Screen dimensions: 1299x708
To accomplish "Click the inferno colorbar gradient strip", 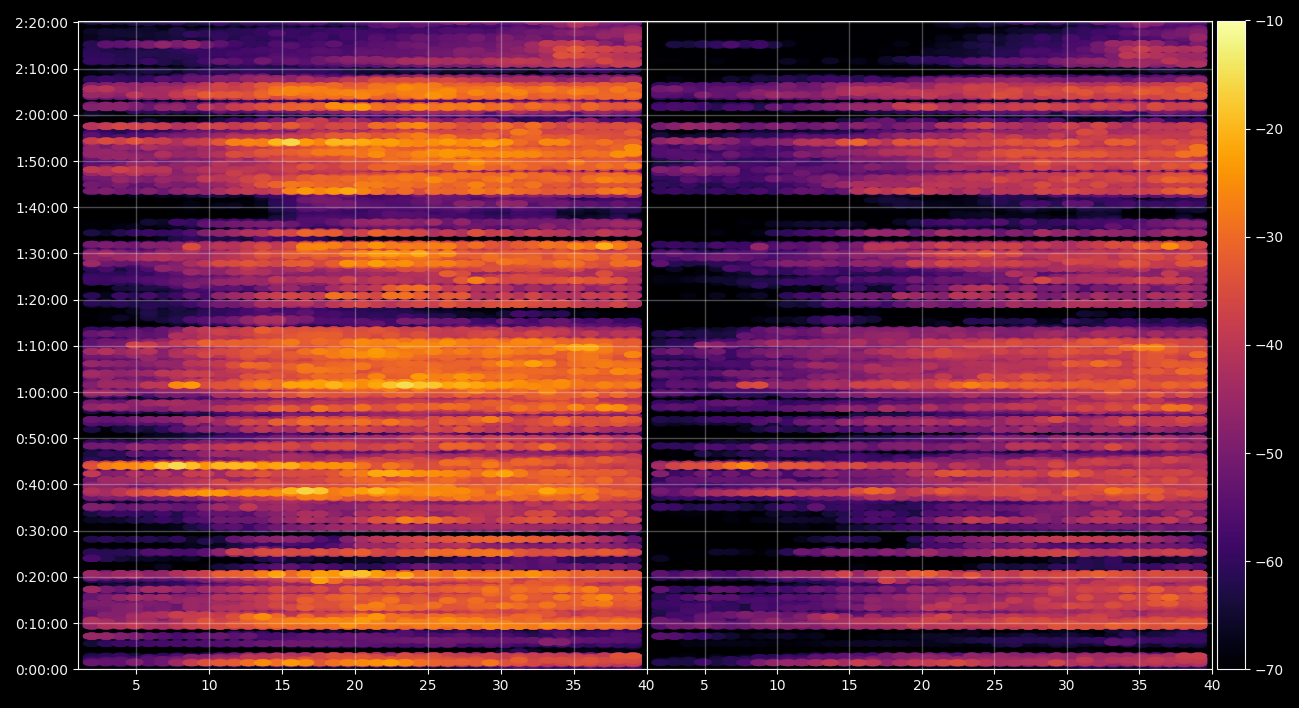I will point(1231,346).
